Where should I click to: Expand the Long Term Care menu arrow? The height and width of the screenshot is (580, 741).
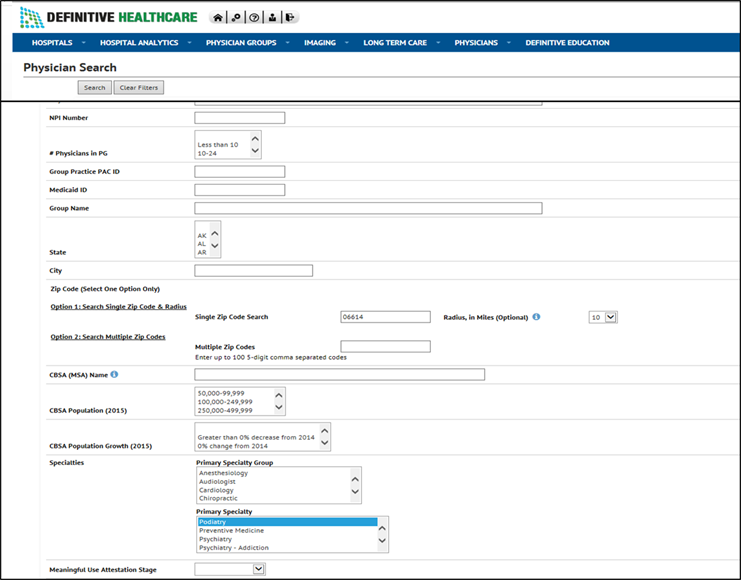pyautogui.click(x=438, y=43)
